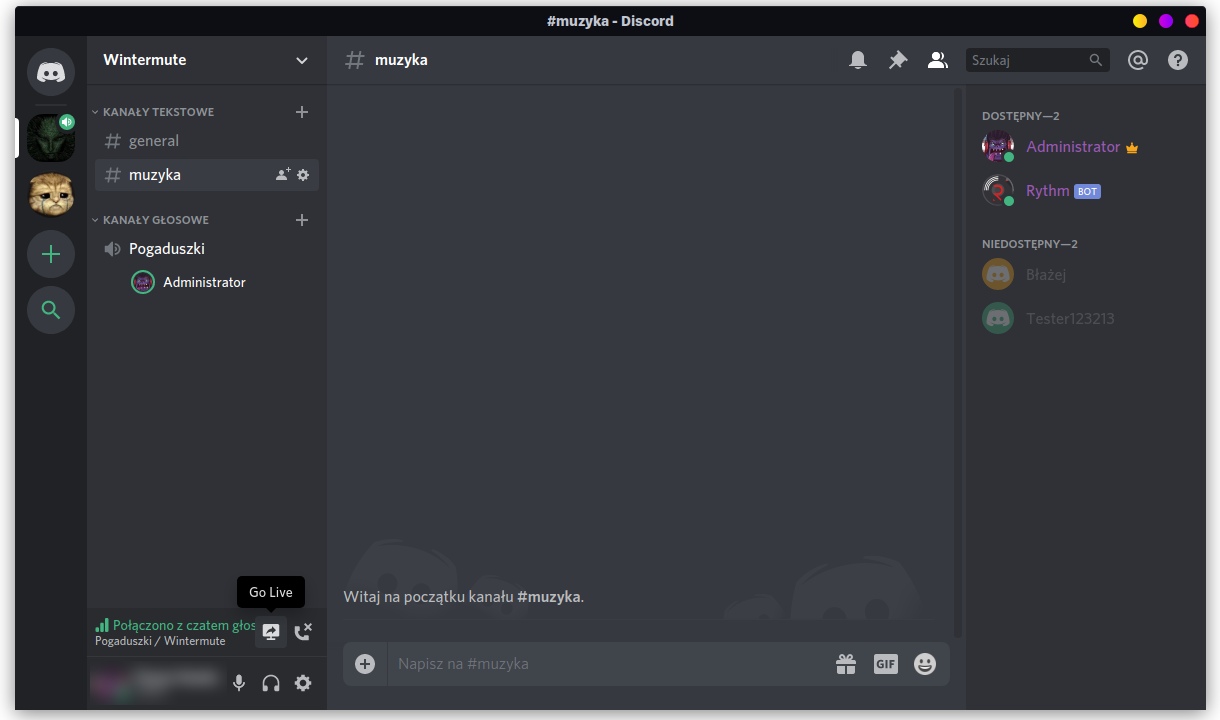Toggle microphone mute
The height and width of the screenshot is (720, 1220).
[x=239, y=684]
